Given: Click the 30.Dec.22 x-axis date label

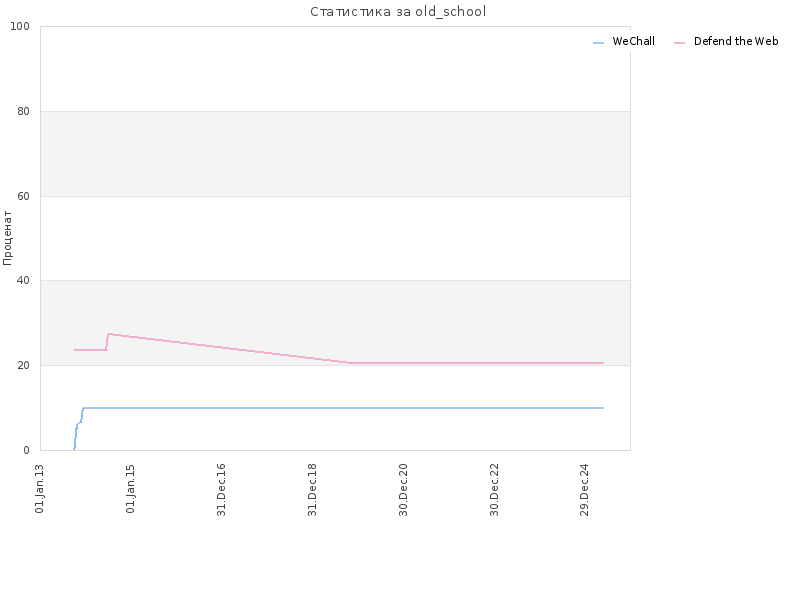Looking at the screenshot, I should (x=494, y=489).
